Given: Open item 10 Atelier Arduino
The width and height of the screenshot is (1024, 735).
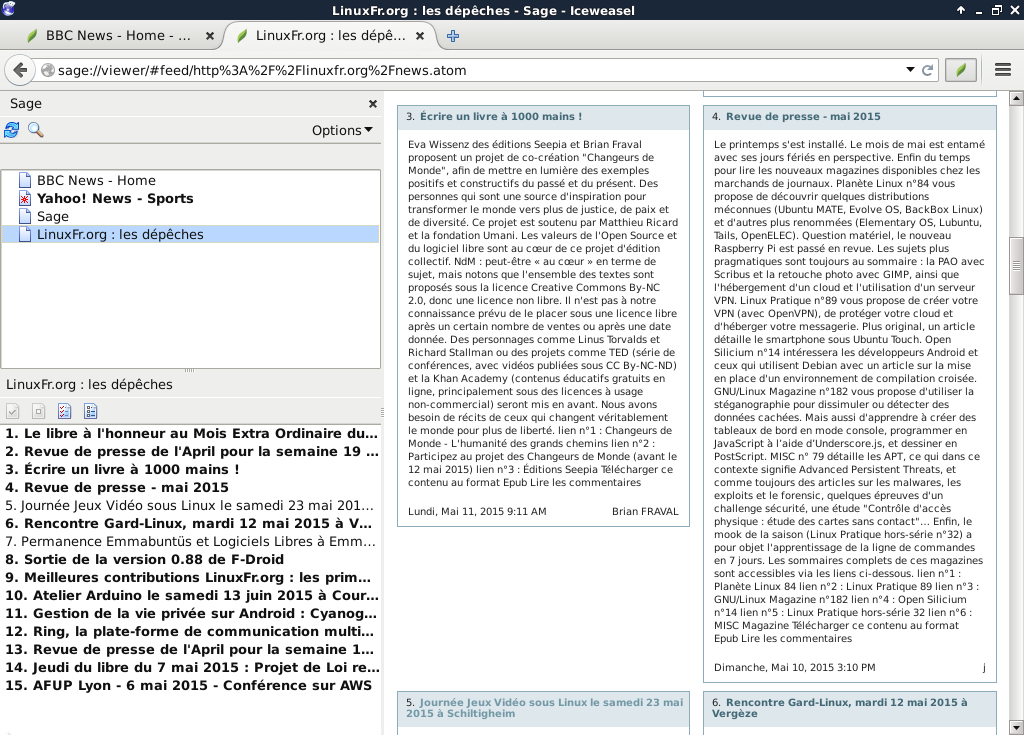Looking at the screenshot, I should point(191,595).
